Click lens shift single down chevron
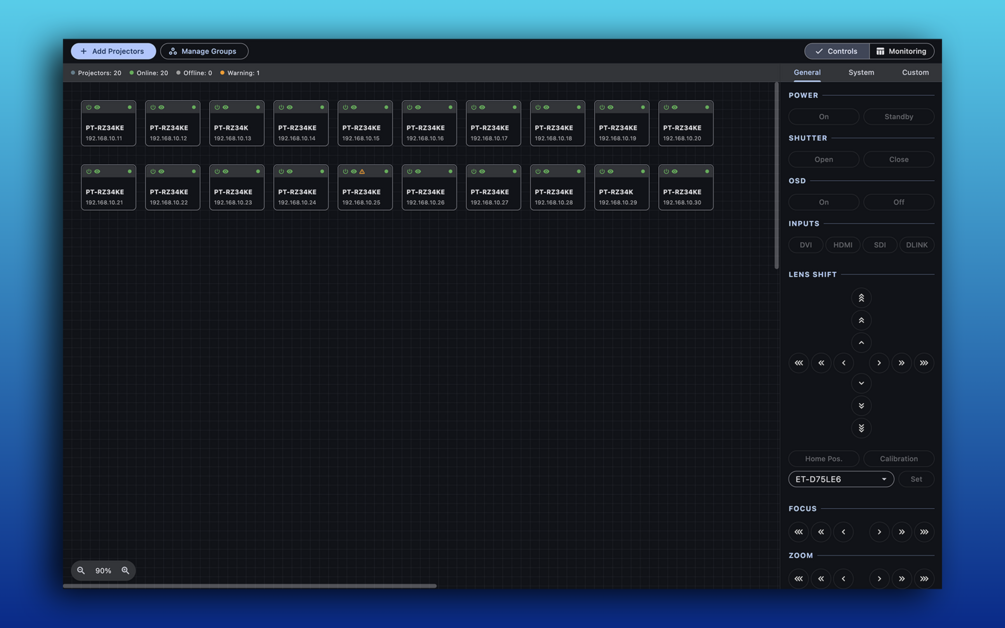 tap(861, 383)
